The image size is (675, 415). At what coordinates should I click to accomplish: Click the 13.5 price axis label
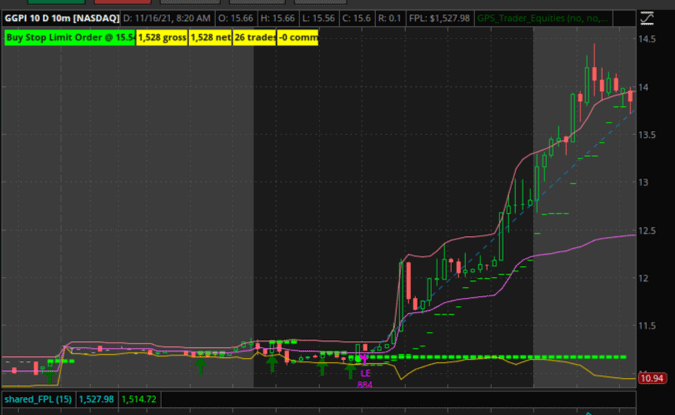click(x=647, y=135)
